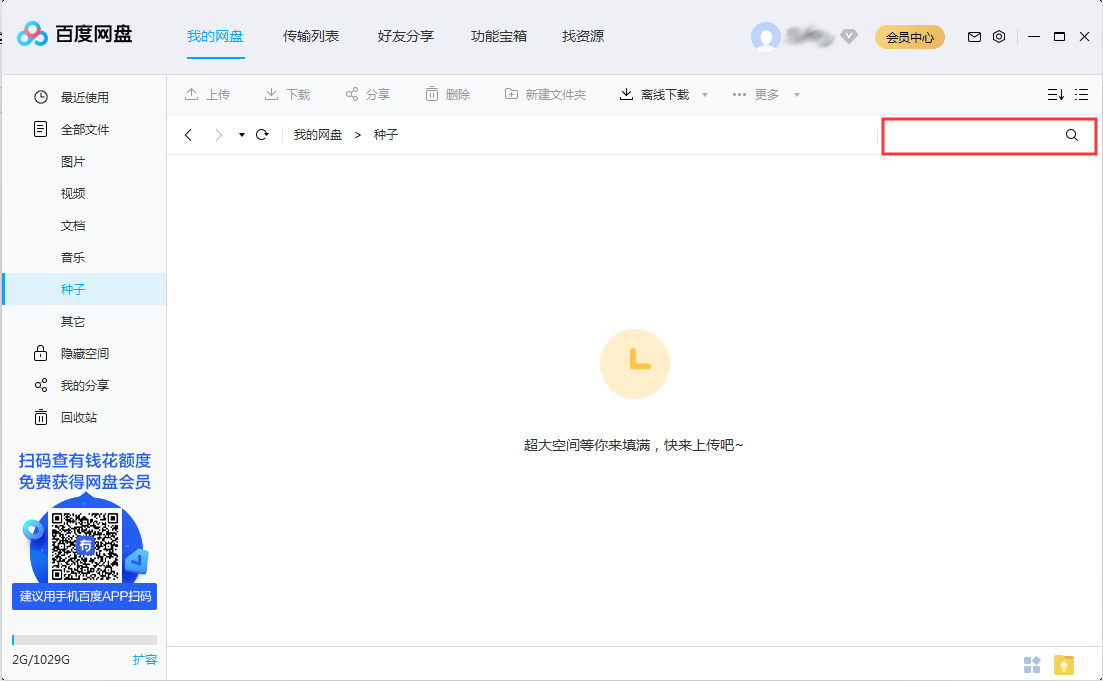Expand the 更多 (More) dropdown arrow

(x=797, y=93)
